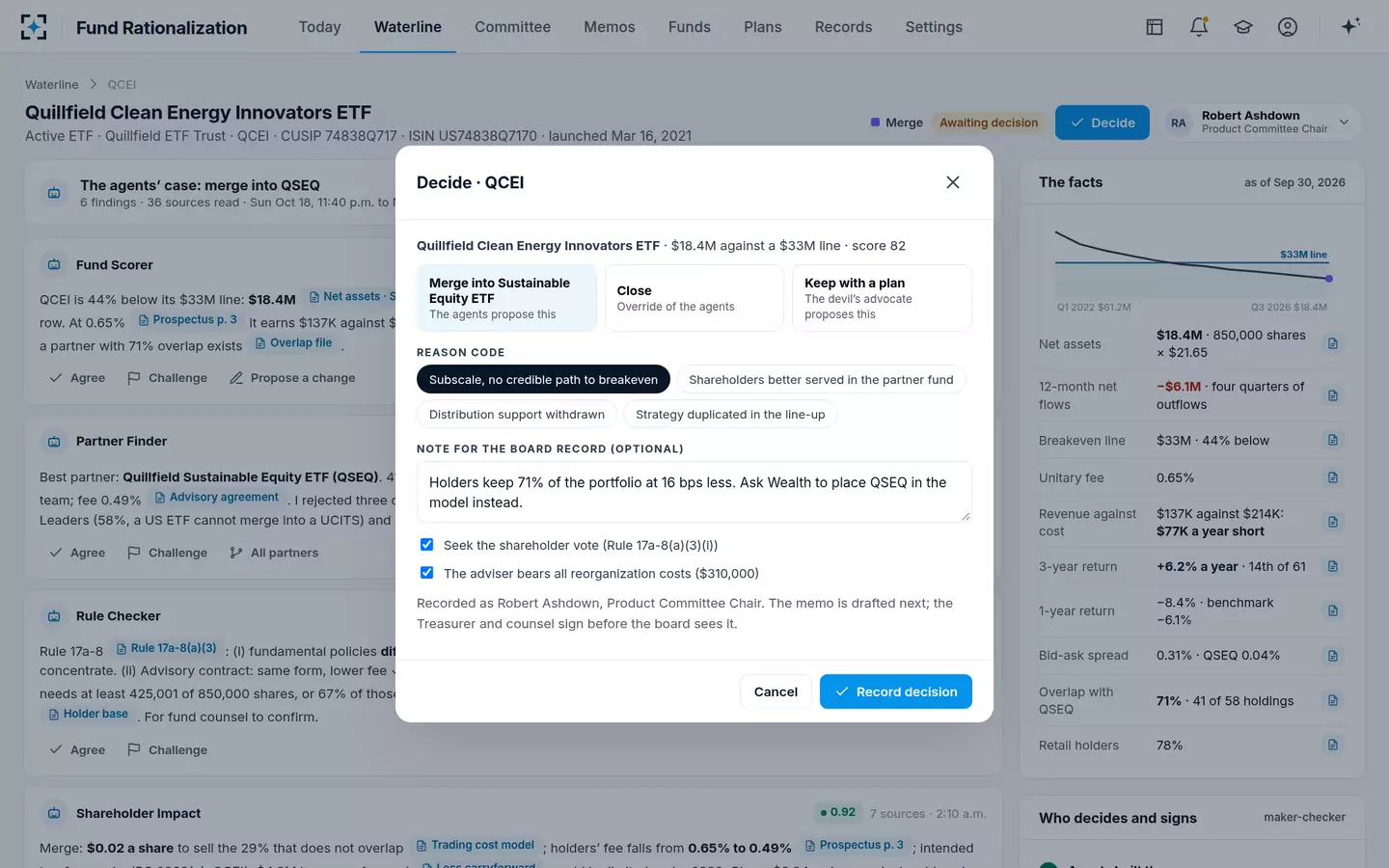Open the graduation cap learning icon

(1243, 27)
